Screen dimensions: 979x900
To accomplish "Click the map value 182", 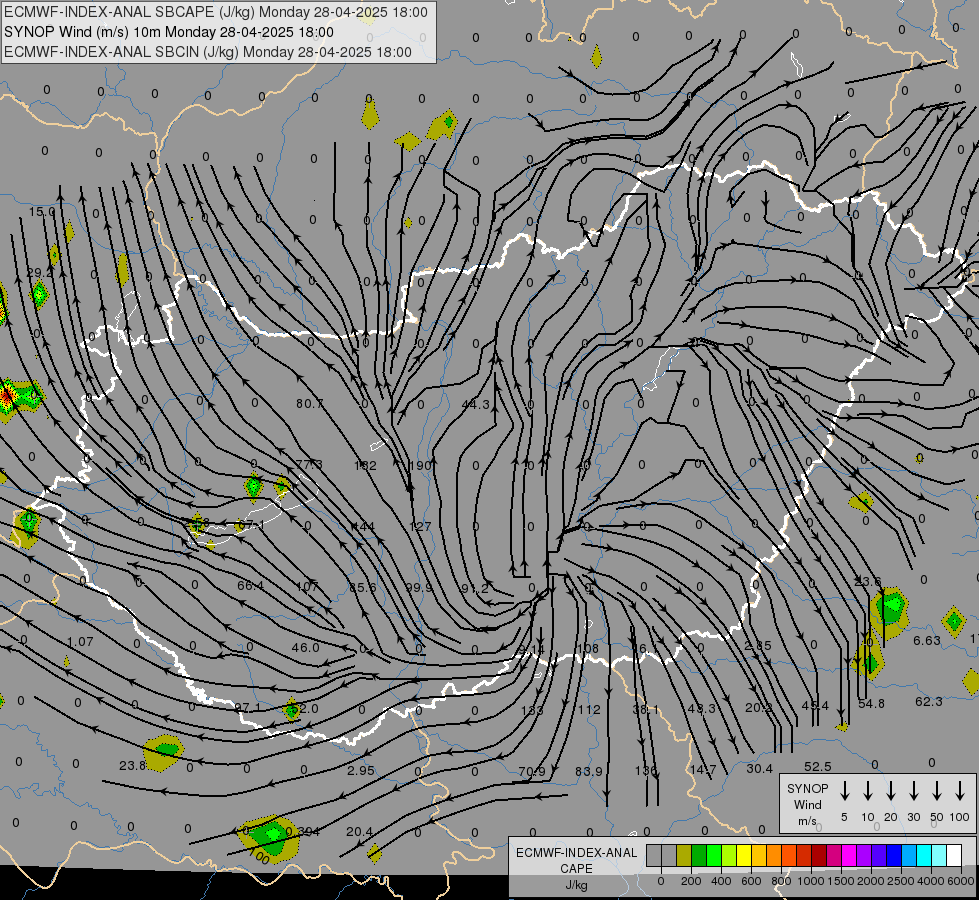I will click(365, 465).
